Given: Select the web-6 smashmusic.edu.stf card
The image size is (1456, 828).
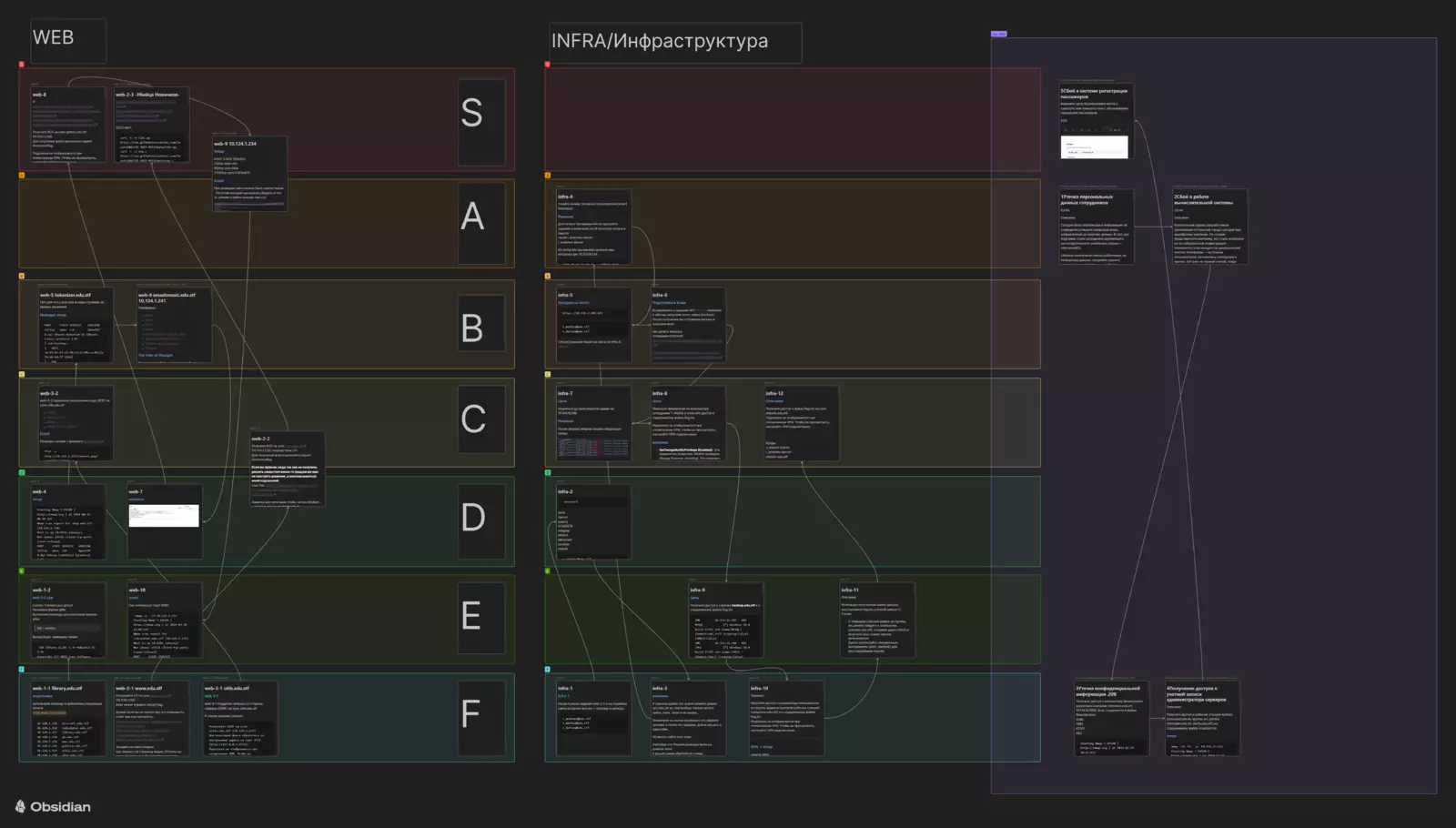Looking at the screenshot, I should tap(173, 325).
